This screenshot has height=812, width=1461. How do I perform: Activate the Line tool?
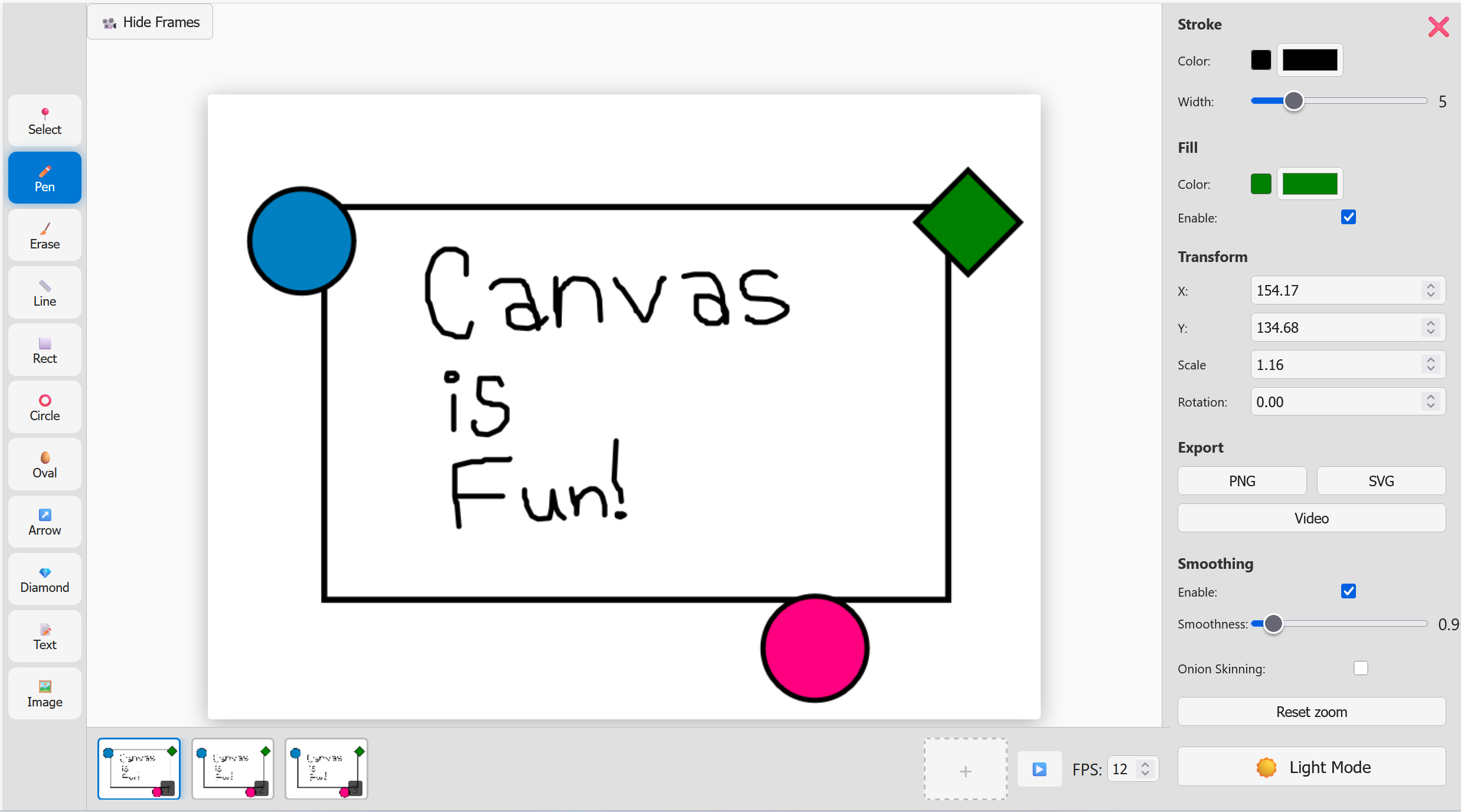click(44, 292)
